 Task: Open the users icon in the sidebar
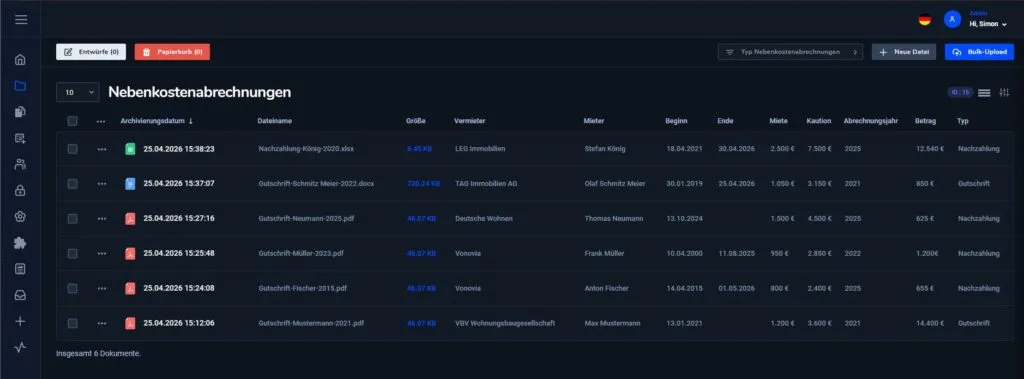click(20, 164)
